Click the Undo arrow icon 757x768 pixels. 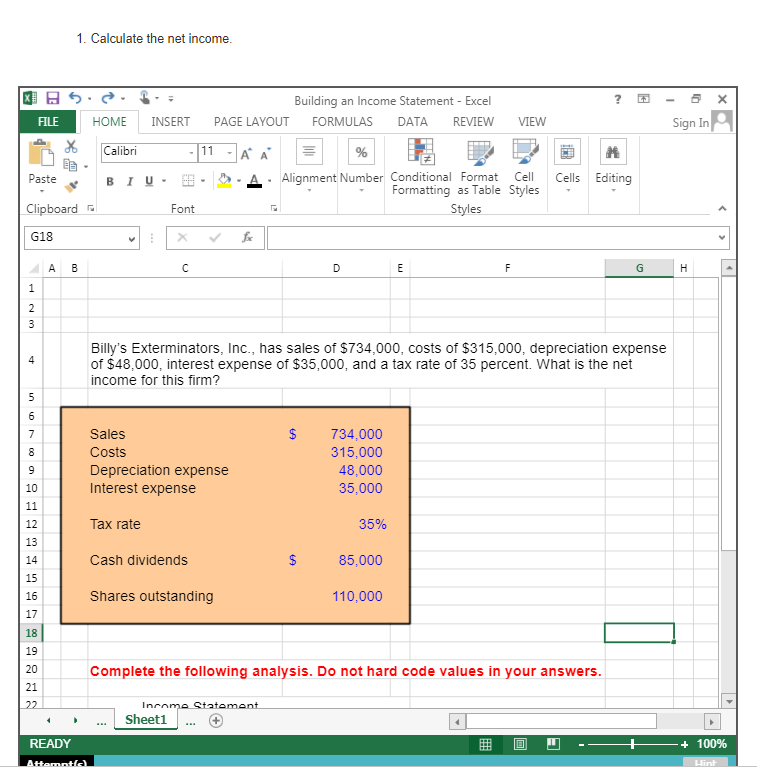(x=75, y=98)
